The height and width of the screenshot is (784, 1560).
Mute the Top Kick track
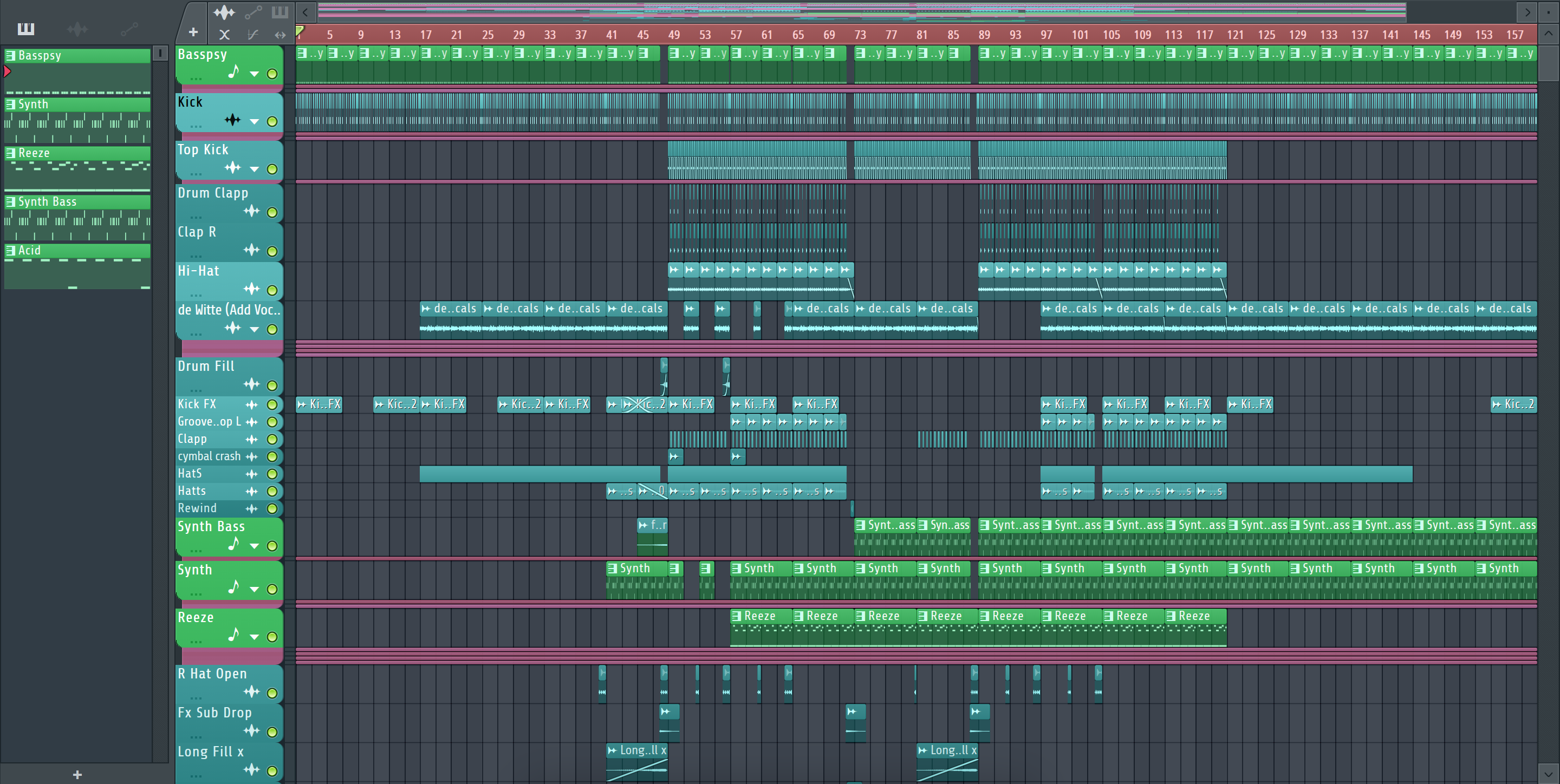(x=272, y=169)
